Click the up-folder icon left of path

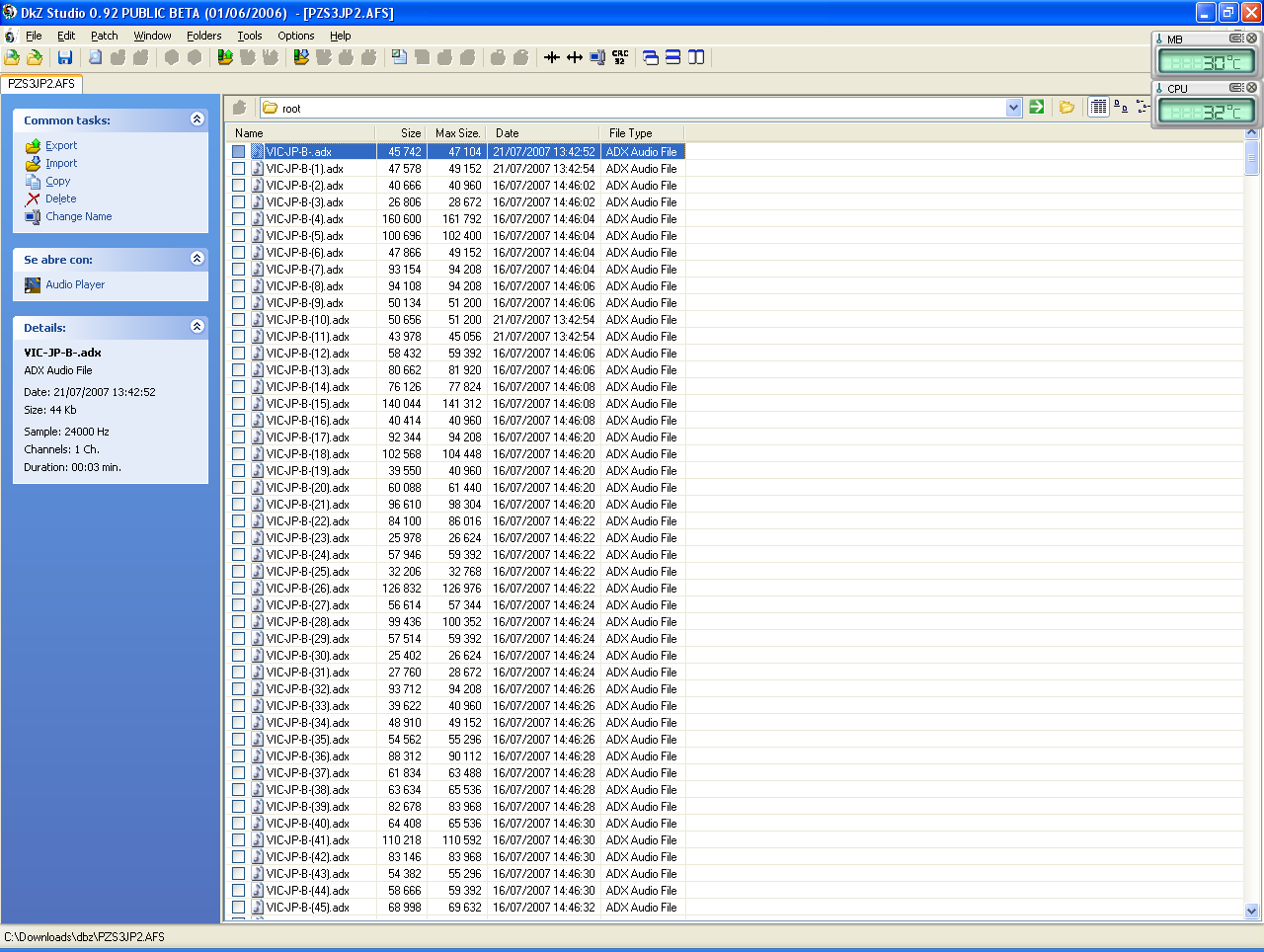[x=239, y=108]
